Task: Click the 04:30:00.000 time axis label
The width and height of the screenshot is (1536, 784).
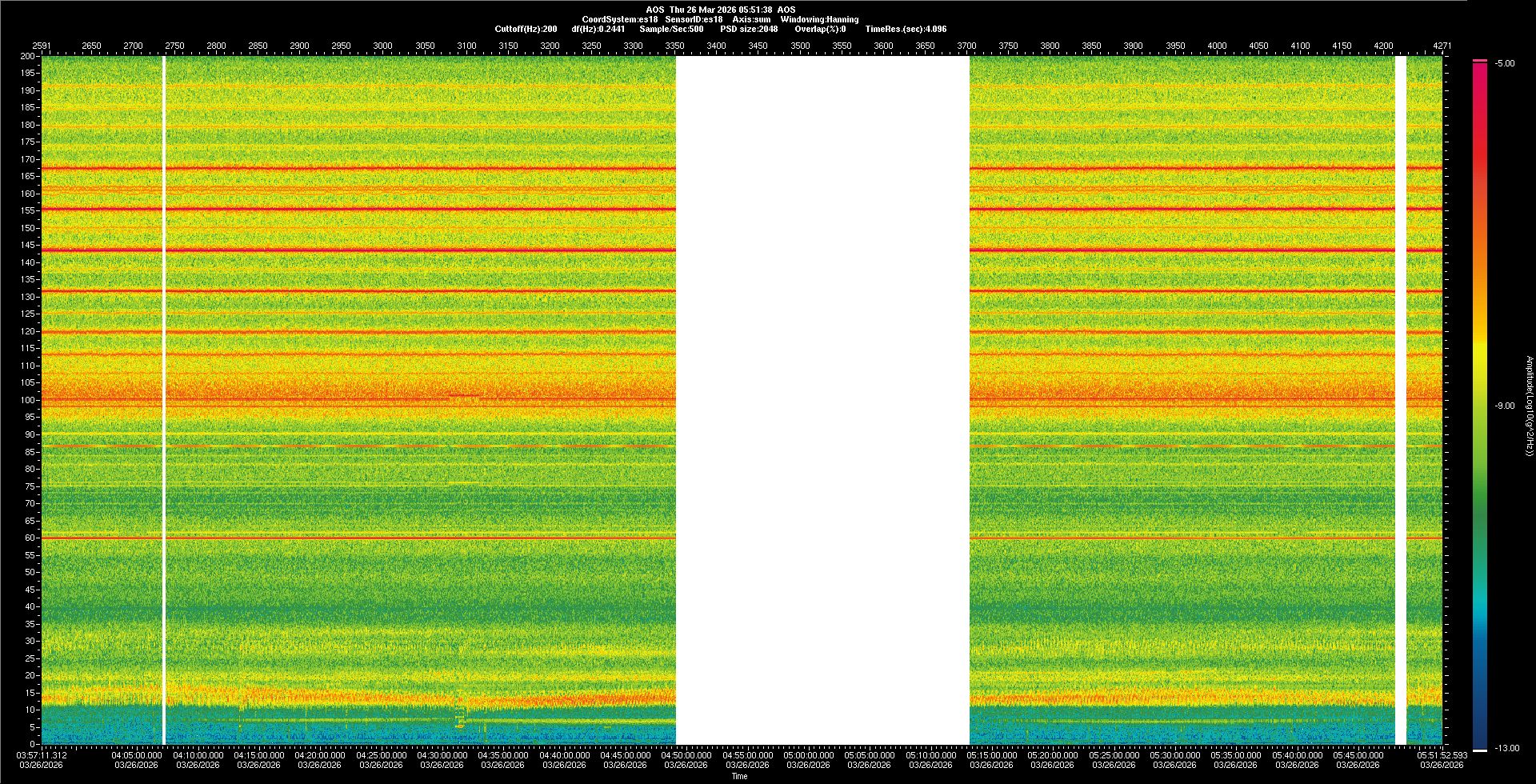Action: pos(442,755)
